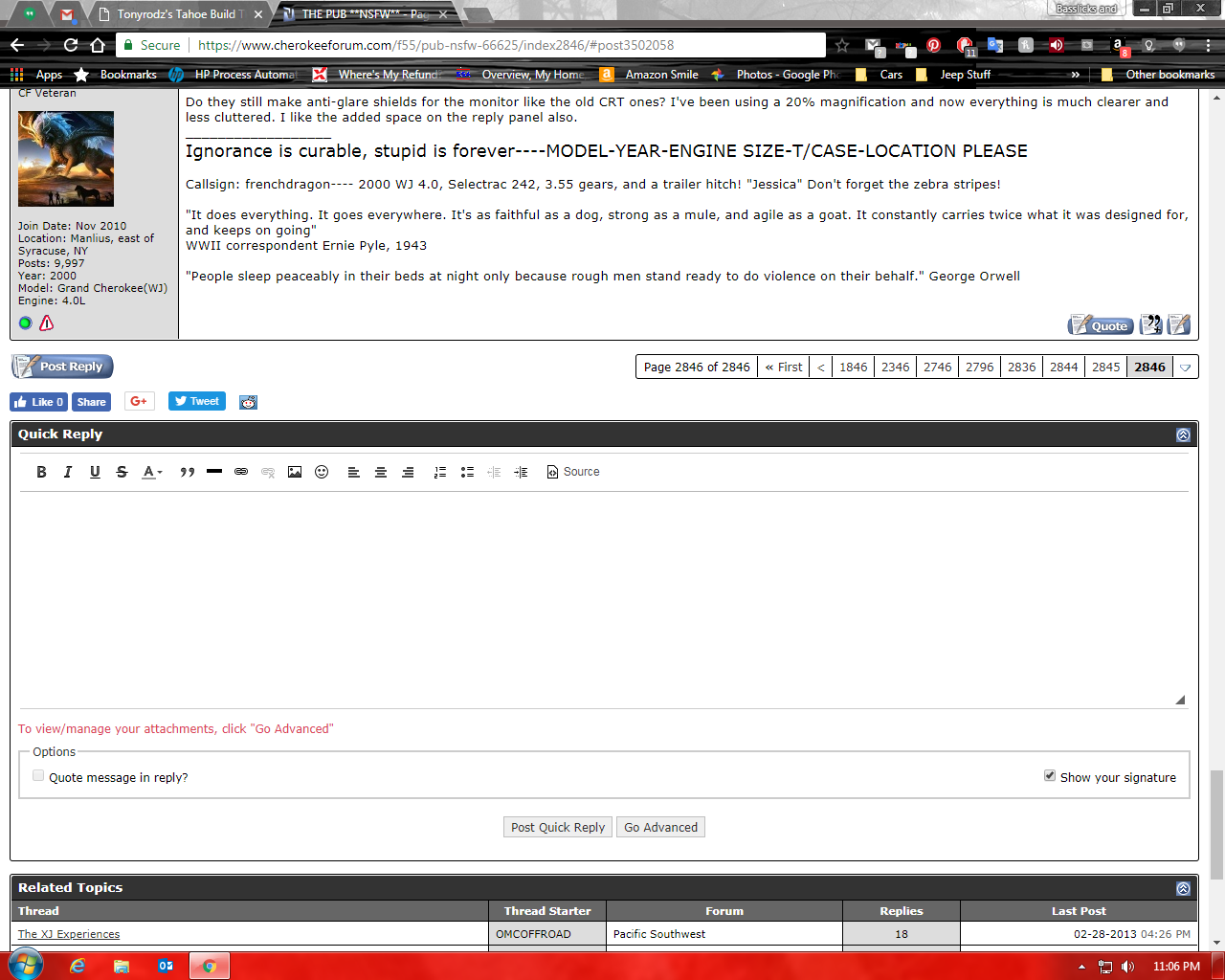This screenshot has height=980, width=1225.
Task: Open the text color dropdown
Action: [152, 472]
